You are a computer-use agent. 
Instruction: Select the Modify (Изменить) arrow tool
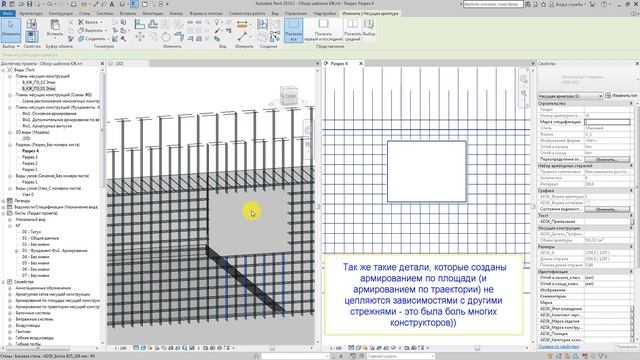click(10, 30)
